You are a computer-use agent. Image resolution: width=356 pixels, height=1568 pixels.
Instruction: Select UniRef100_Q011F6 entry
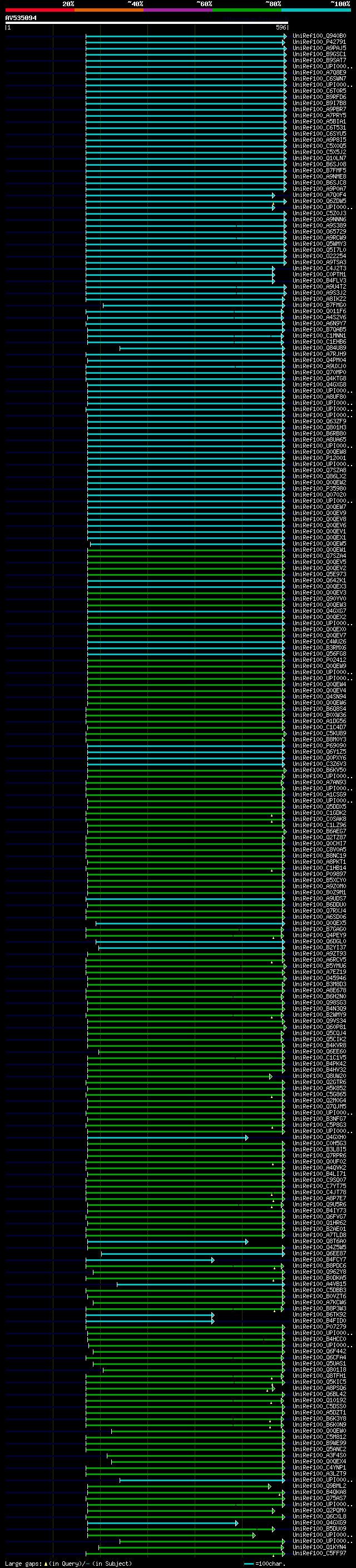[x=319, y=311]
